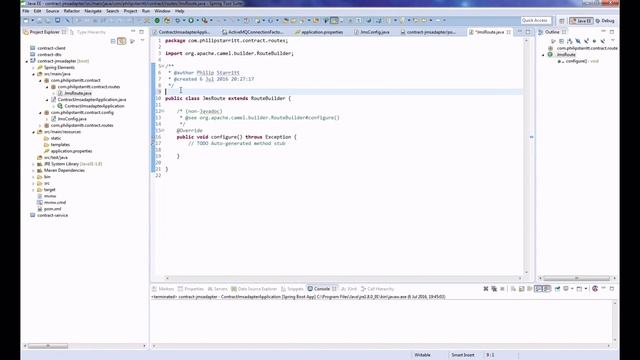Open the Window menu
640x360 pixels.
pyautogui.click(x=162, y=11)
